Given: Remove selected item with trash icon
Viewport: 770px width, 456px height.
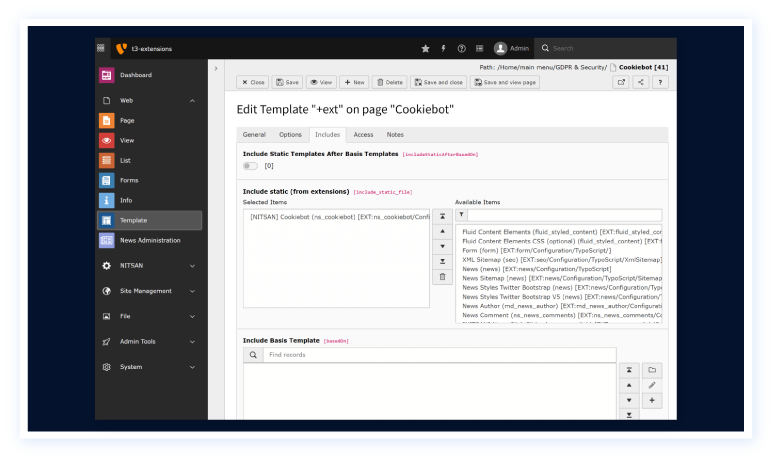Looking at the screenshot, I should point(442,277).
